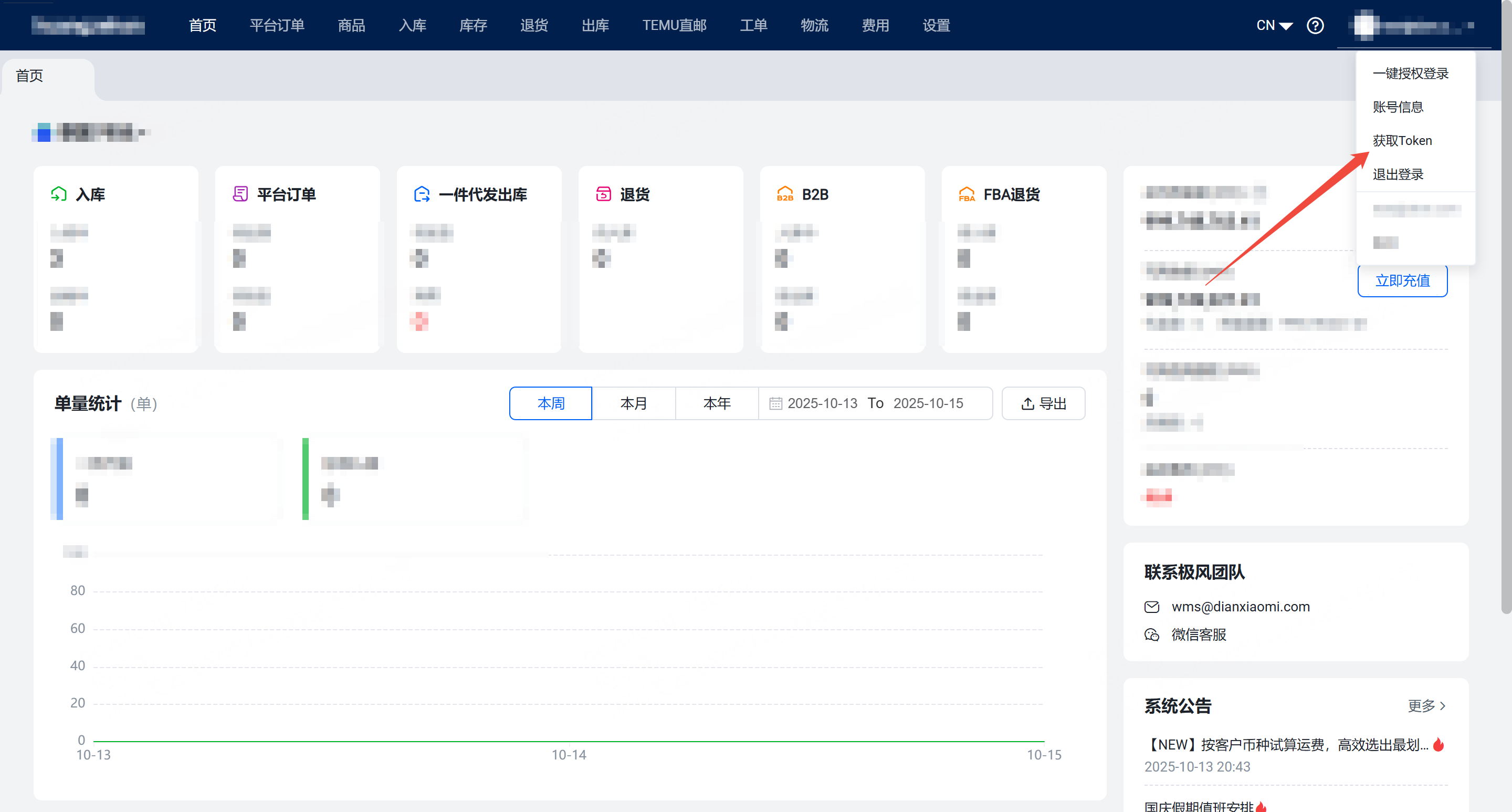Click the 2025-10-13 start date field
The width and height of the screenshot is (1512, 812).
point(822,403)
